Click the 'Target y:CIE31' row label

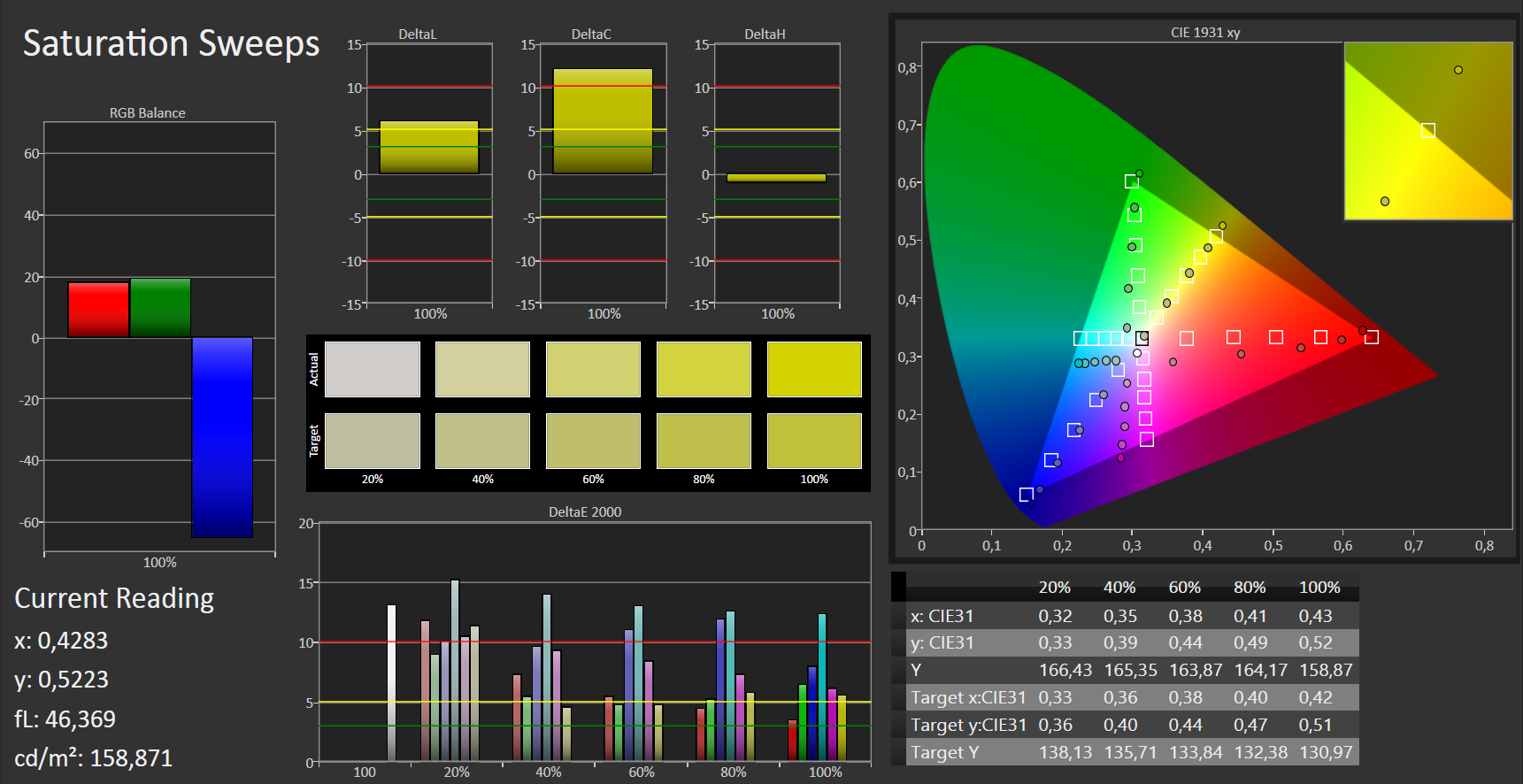[x=968, y=726]
